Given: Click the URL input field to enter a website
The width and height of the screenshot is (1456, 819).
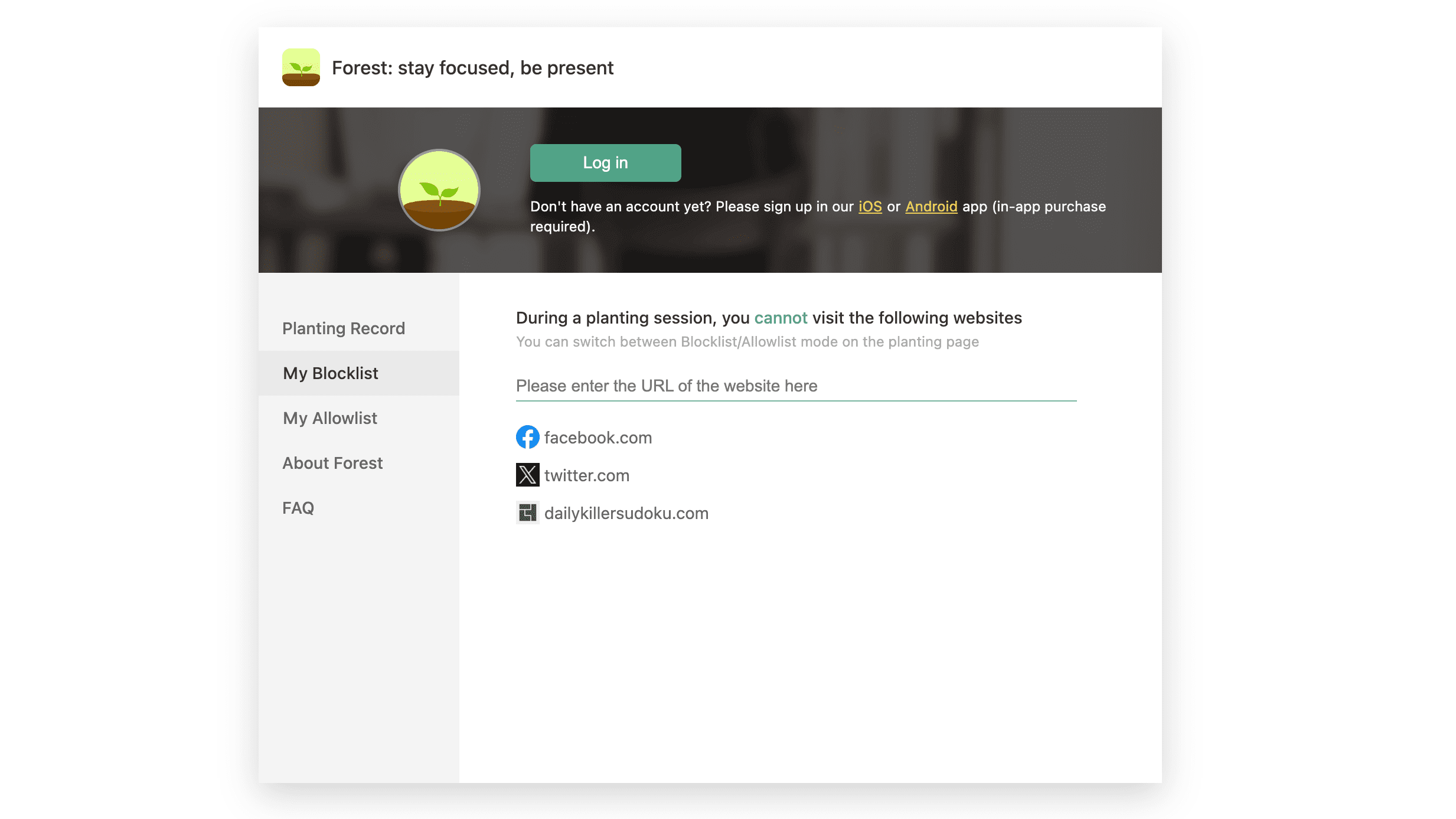Looking at the screenshot, I should 796,385.
